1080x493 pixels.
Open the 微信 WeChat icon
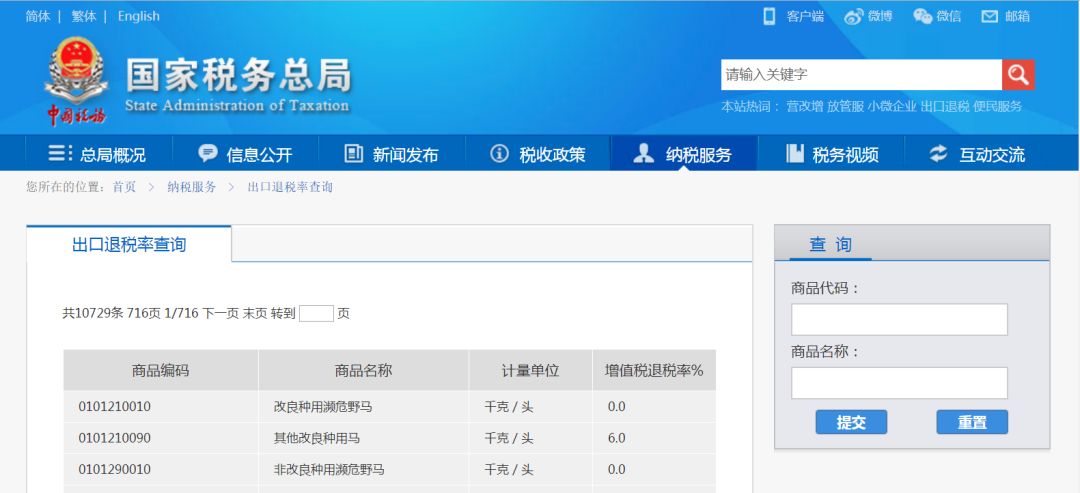click(x=922, y=17)
